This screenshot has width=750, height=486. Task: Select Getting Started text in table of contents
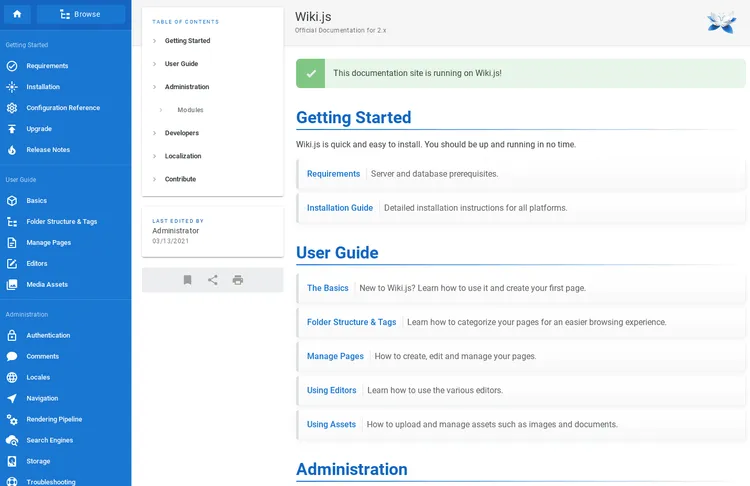click(188, 41)
